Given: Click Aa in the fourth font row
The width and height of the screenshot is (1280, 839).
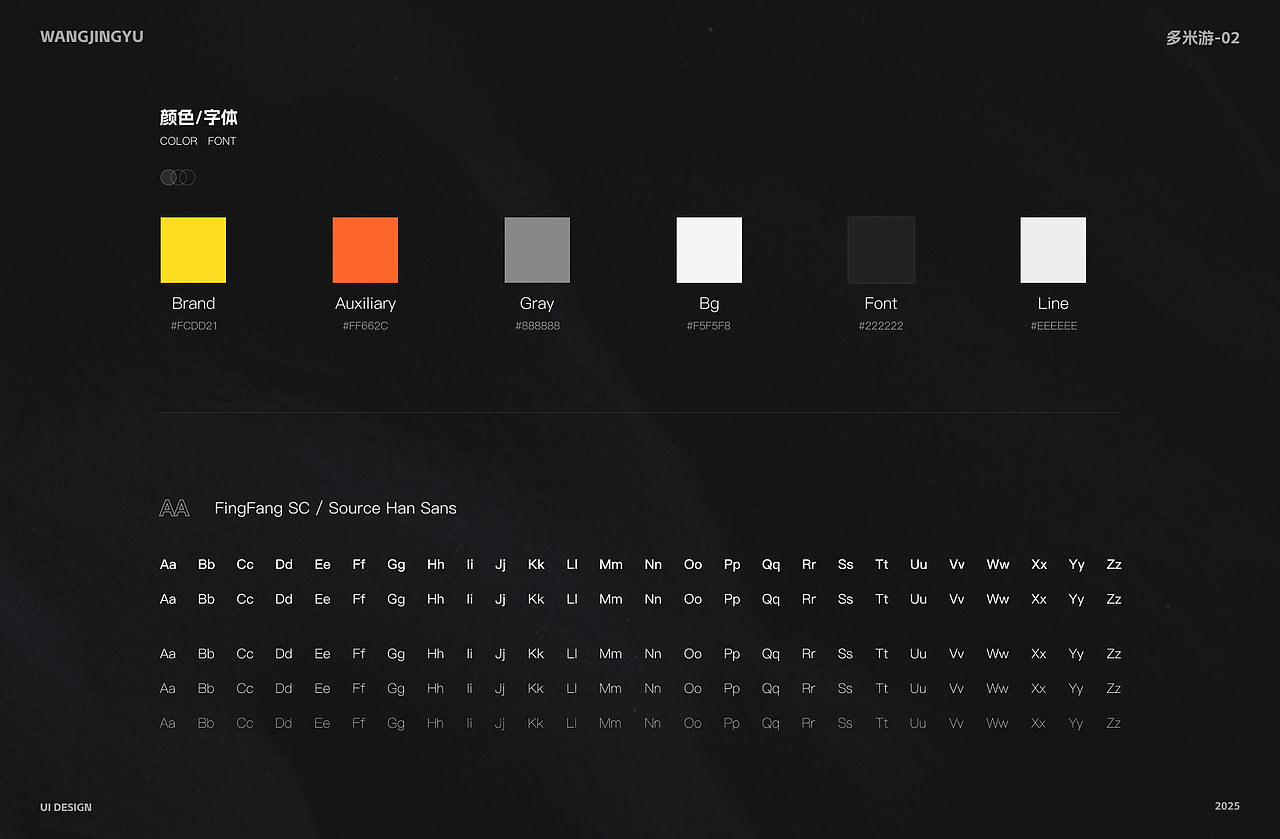Looking at the screenshot, I should [x=168, y=688].
